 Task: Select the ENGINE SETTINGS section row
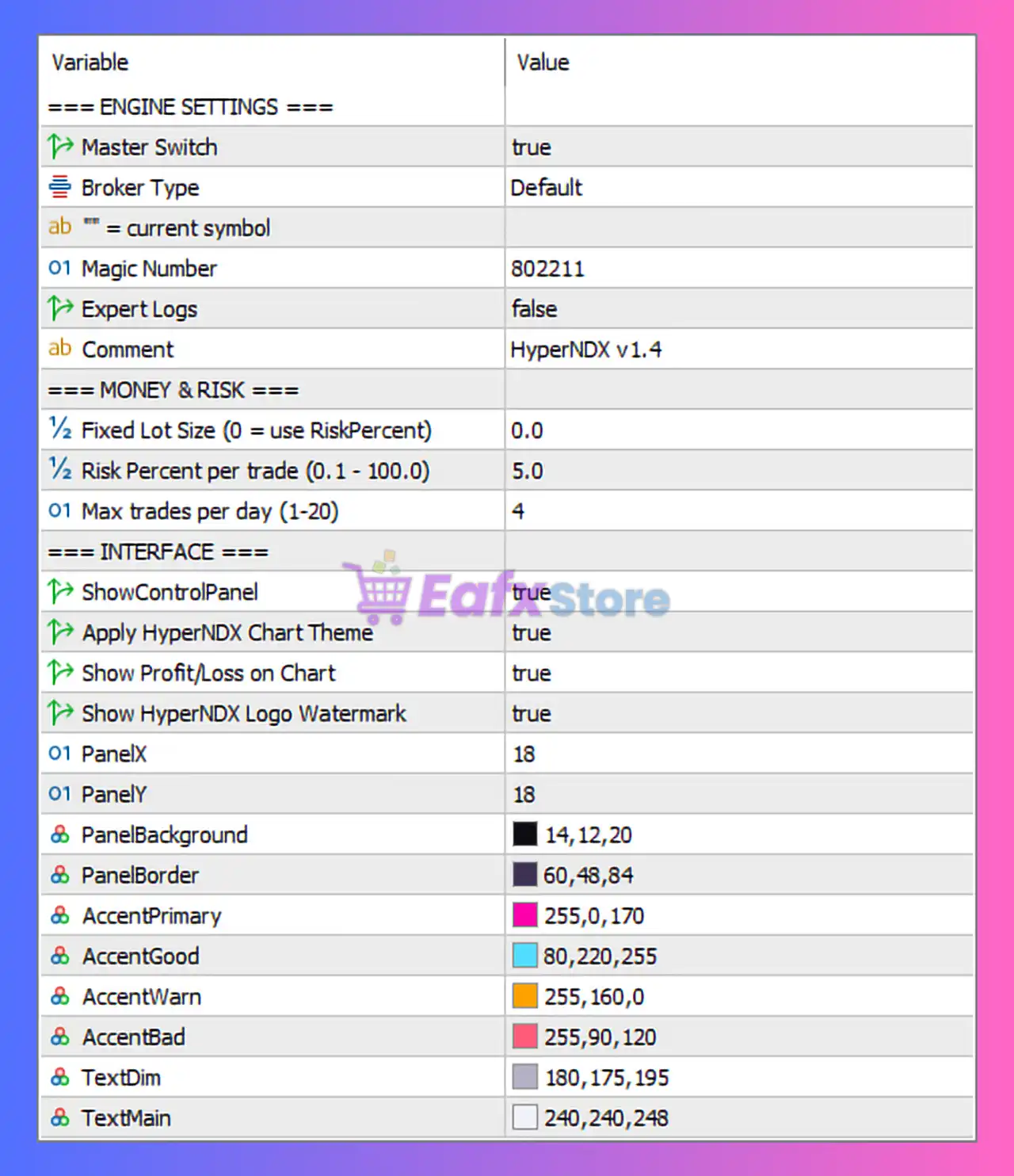190,106
